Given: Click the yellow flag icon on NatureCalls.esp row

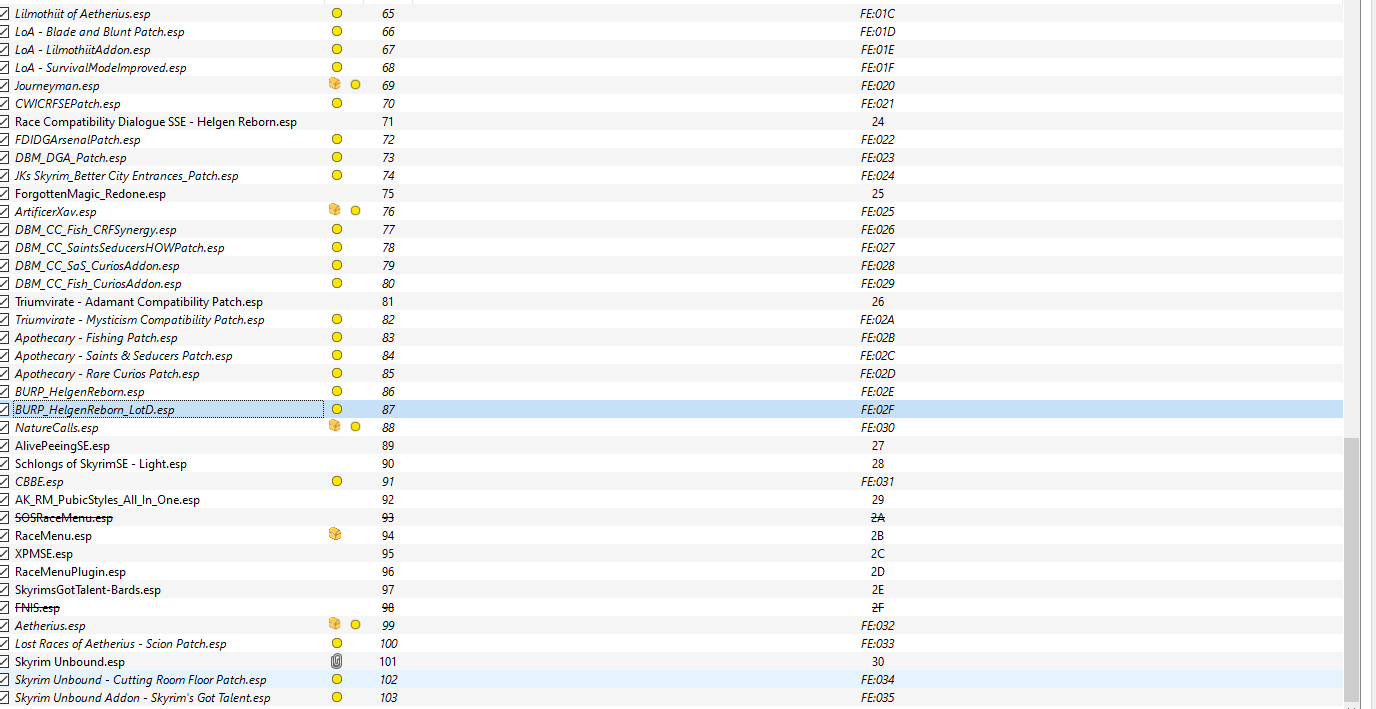Looking at the screenshot, I should click(355, 427).
